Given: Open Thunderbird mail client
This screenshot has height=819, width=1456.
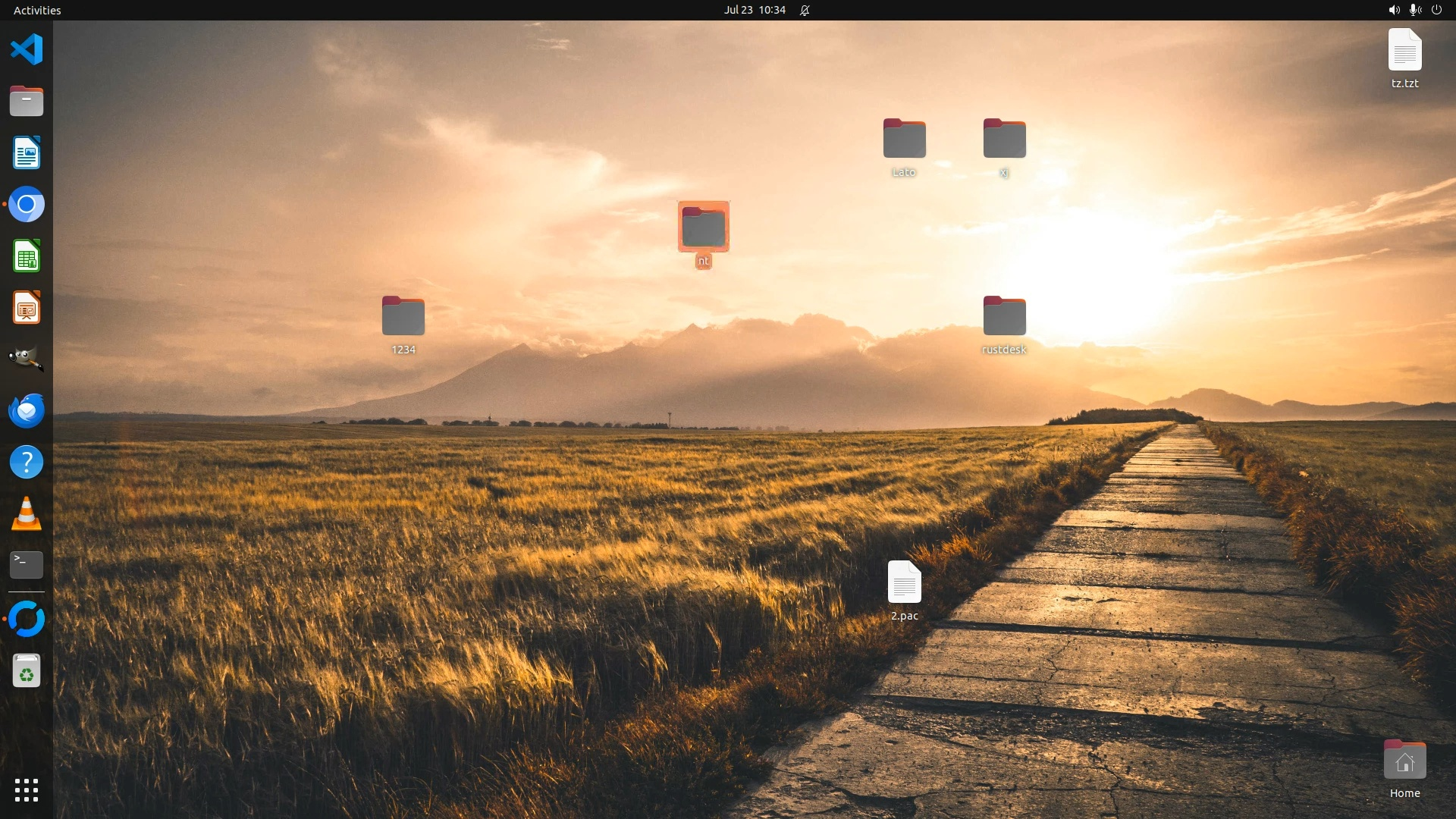Looking at the screenshot, I should click(x=27, y=410).
